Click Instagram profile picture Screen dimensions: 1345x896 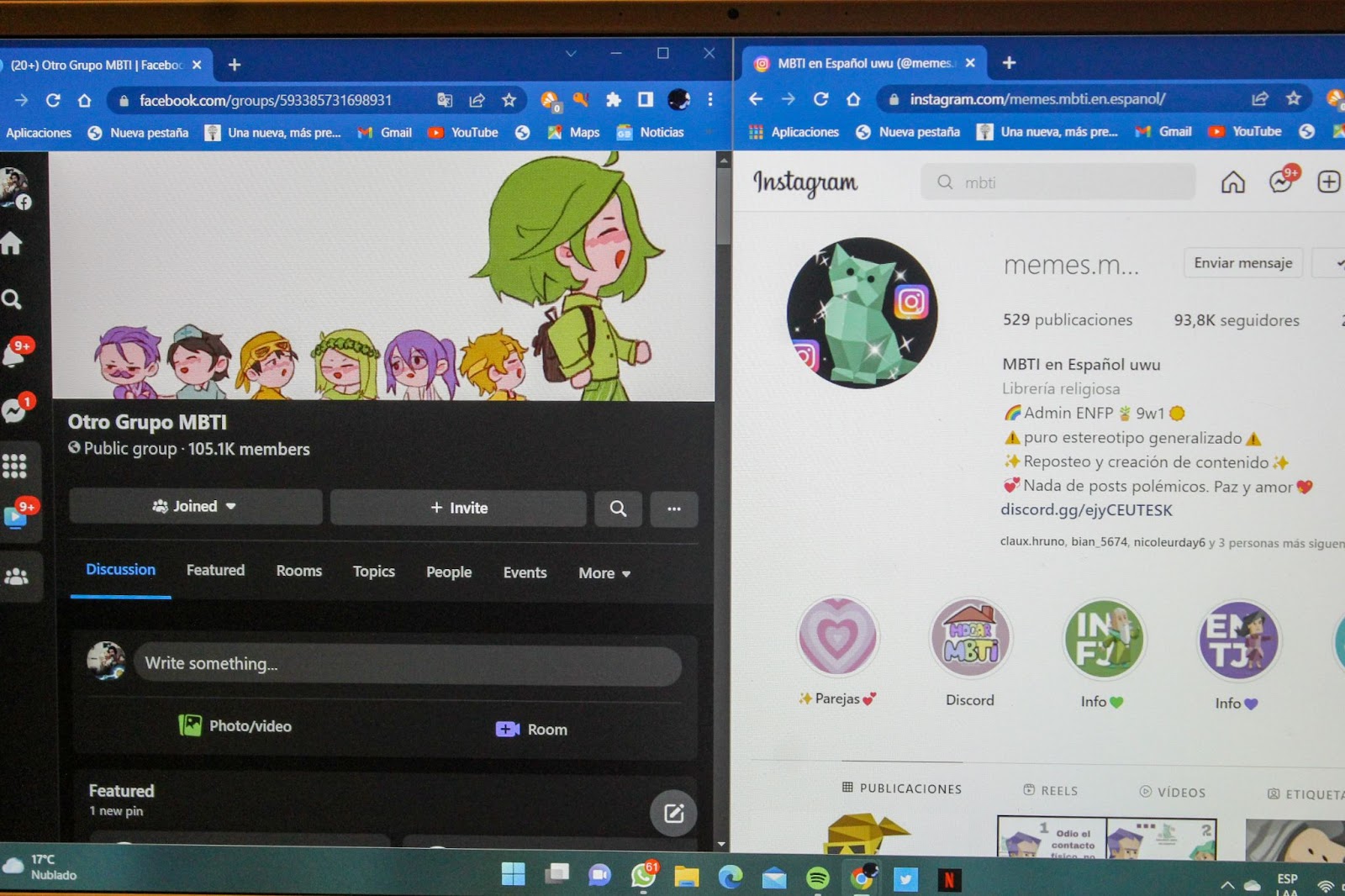pyautogui.click(x=862, y=313)
